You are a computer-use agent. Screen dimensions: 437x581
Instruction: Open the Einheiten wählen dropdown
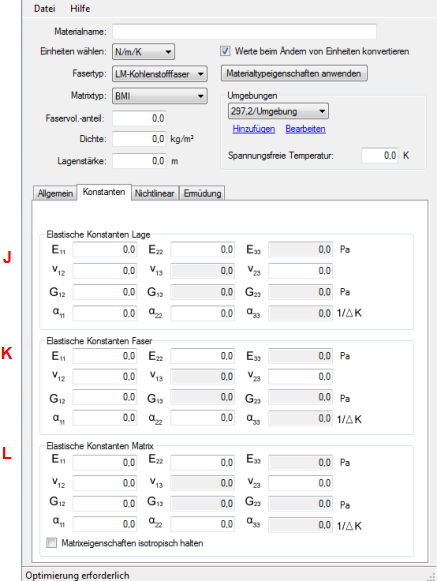pos(143,52)
